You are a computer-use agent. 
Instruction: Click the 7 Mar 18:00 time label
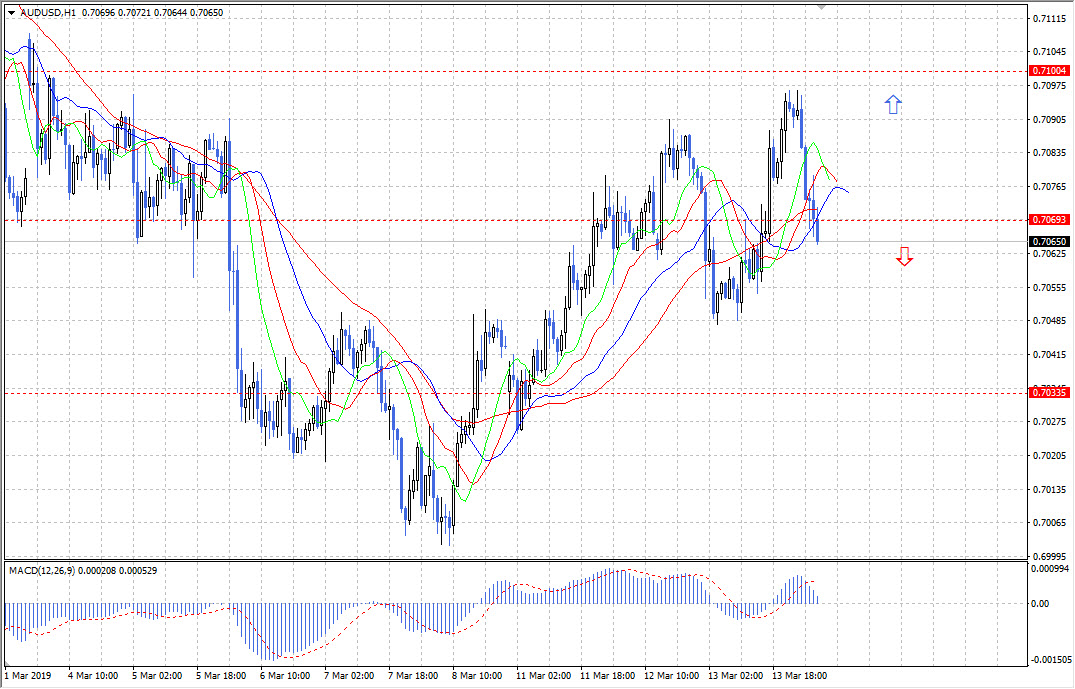tap(413, 676)
